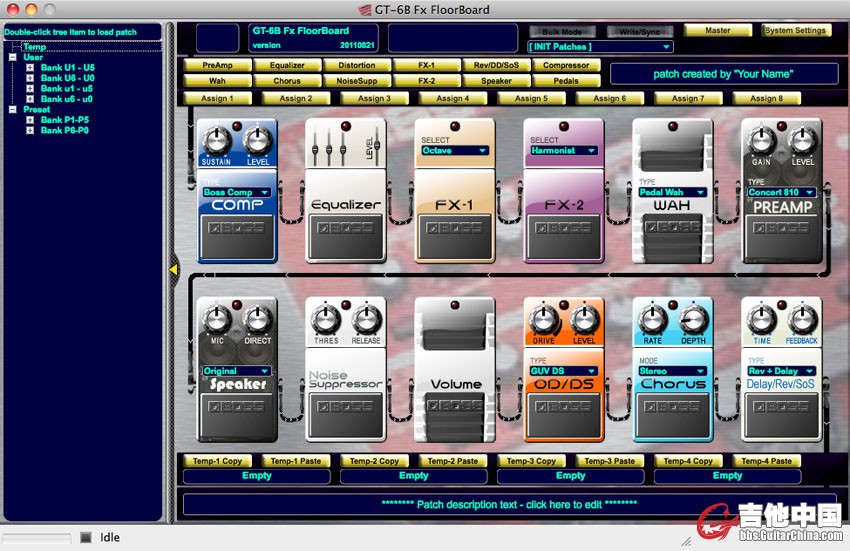Viewport: 850px width, 551px height.
Task: Toggle the Equalizer pedal footswitch
Action: (345, 237)
